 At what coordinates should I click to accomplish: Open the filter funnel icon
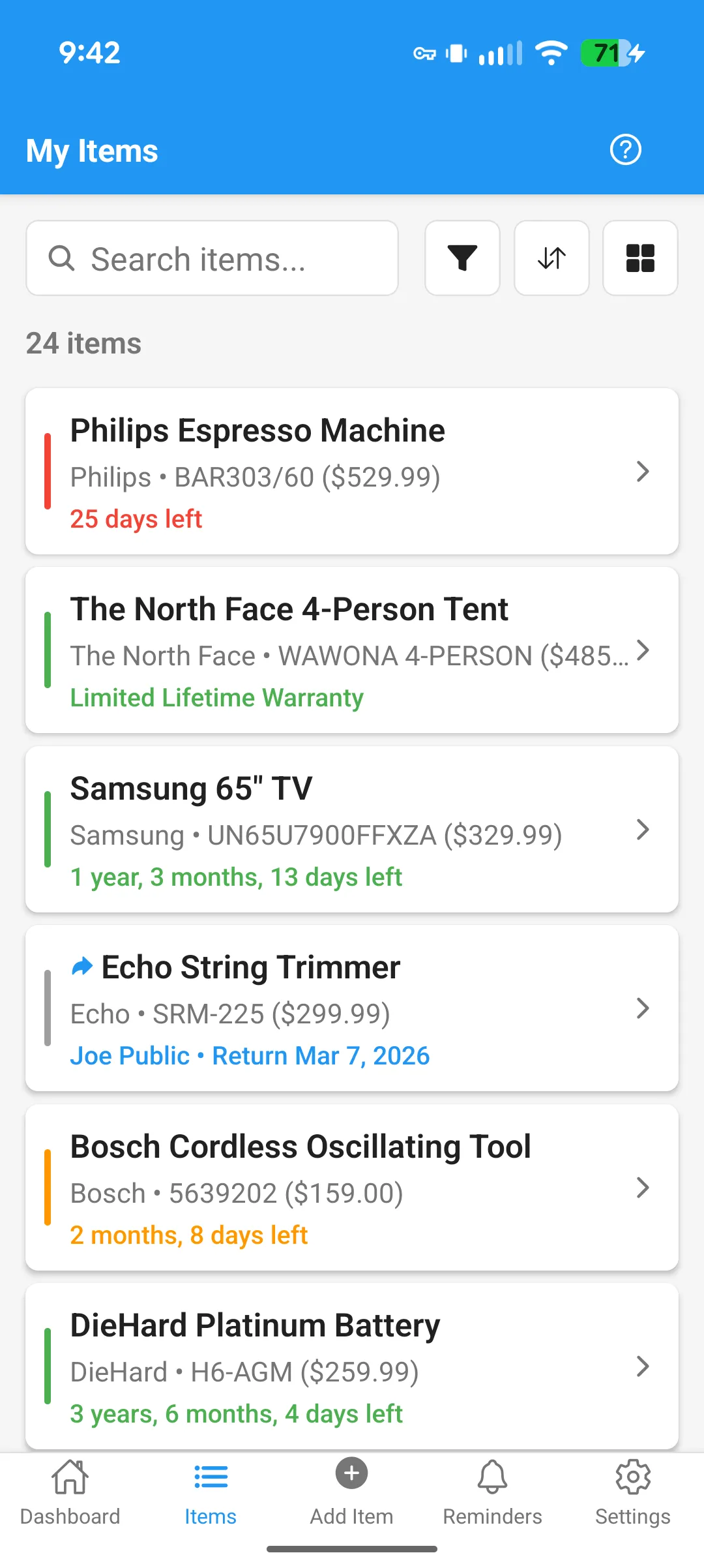point(462,258)
